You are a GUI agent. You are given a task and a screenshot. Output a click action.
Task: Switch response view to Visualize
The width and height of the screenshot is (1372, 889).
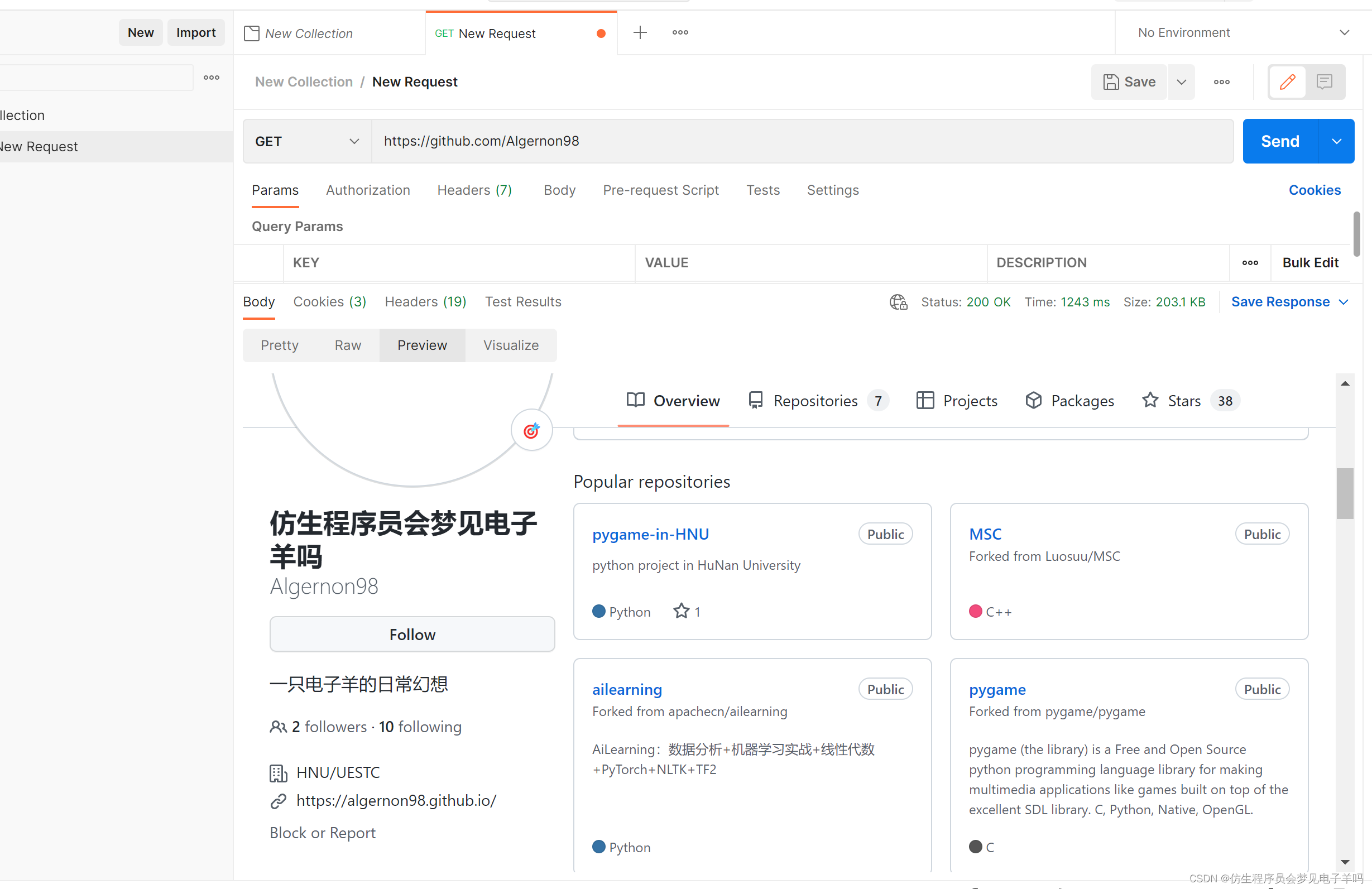click(511, 345)
